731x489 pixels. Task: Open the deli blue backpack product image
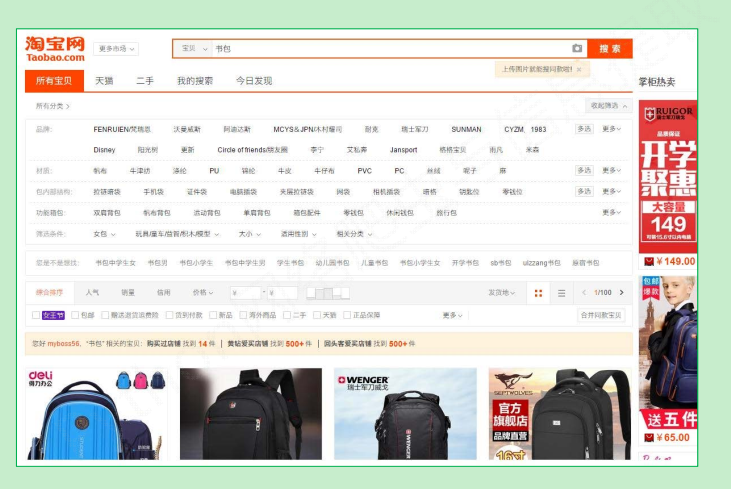pos(97,414)
